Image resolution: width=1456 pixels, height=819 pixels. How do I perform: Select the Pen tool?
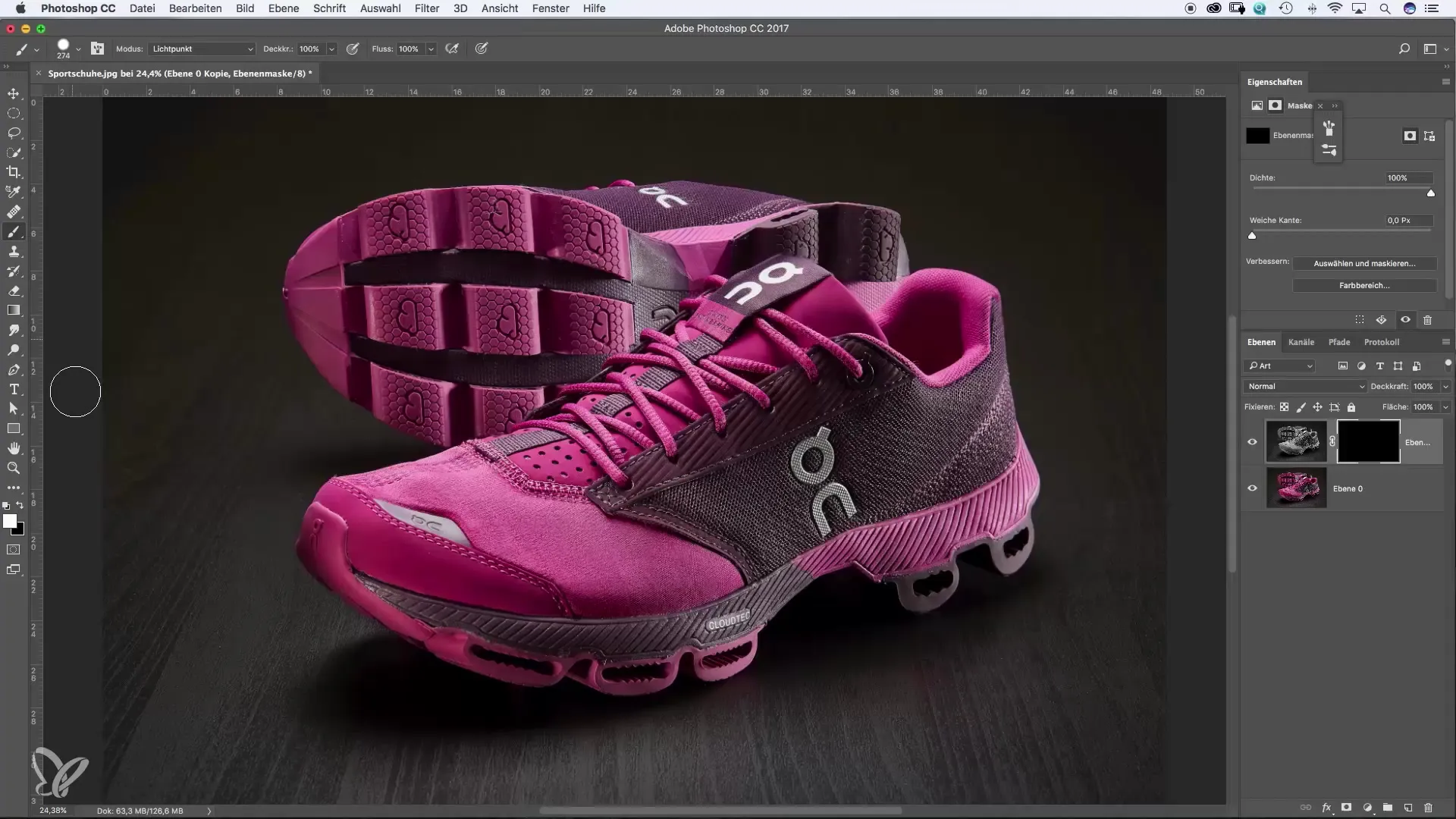[14, 370]
